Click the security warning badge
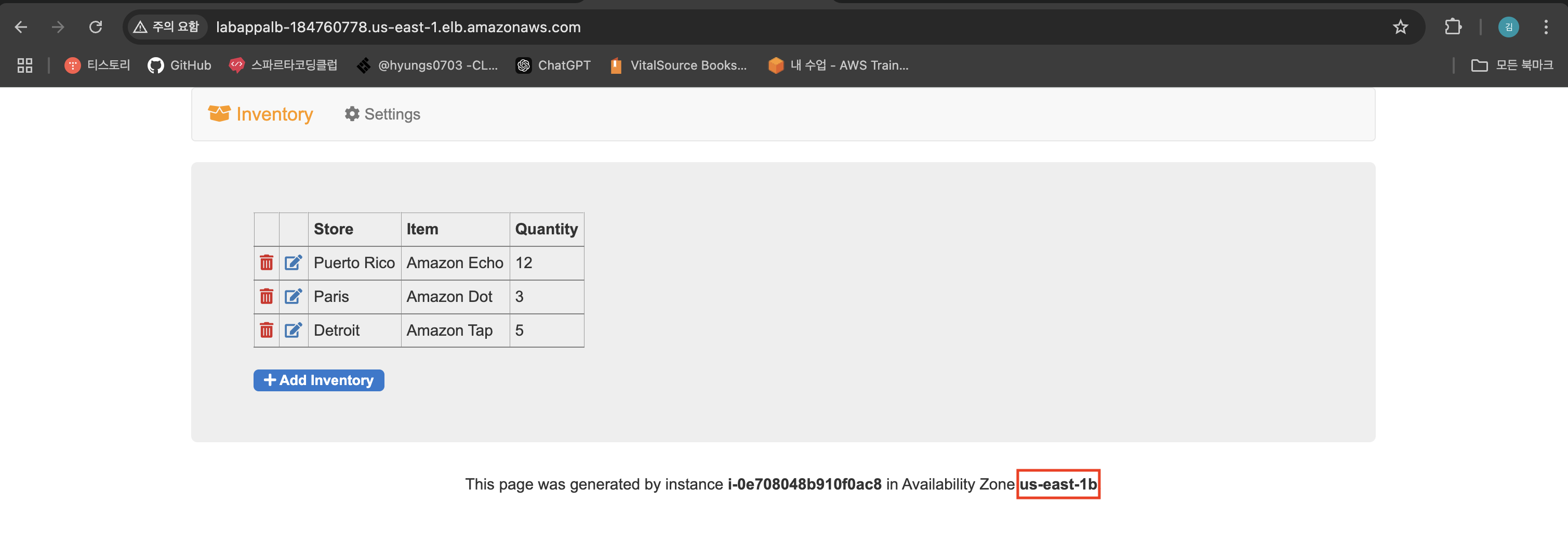The width and height of the screenshot is (1568, 555). click(166, 27)
